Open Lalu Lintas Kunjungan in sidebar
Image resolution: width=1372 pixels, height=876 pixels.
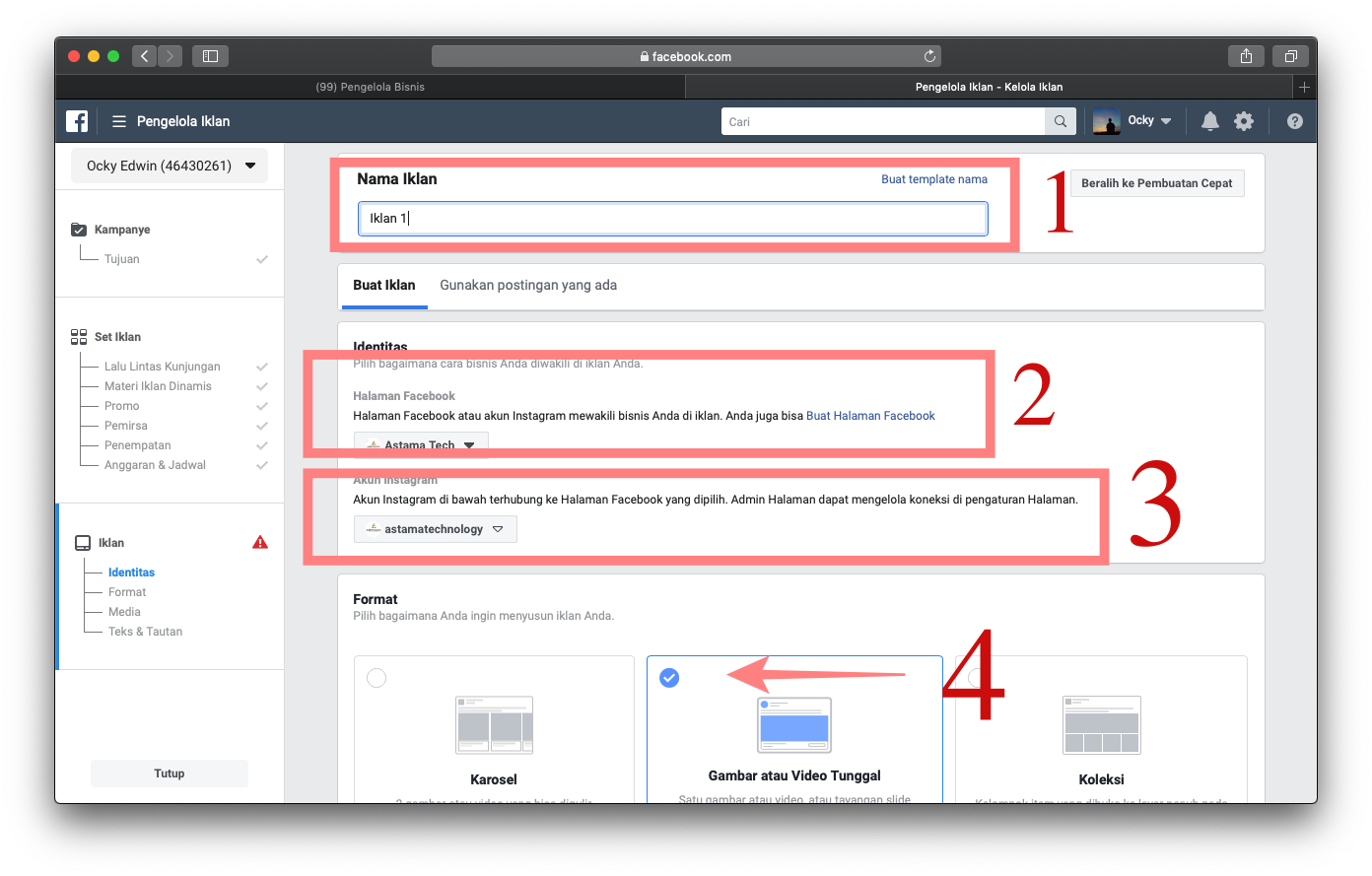[x=163, y=367]
